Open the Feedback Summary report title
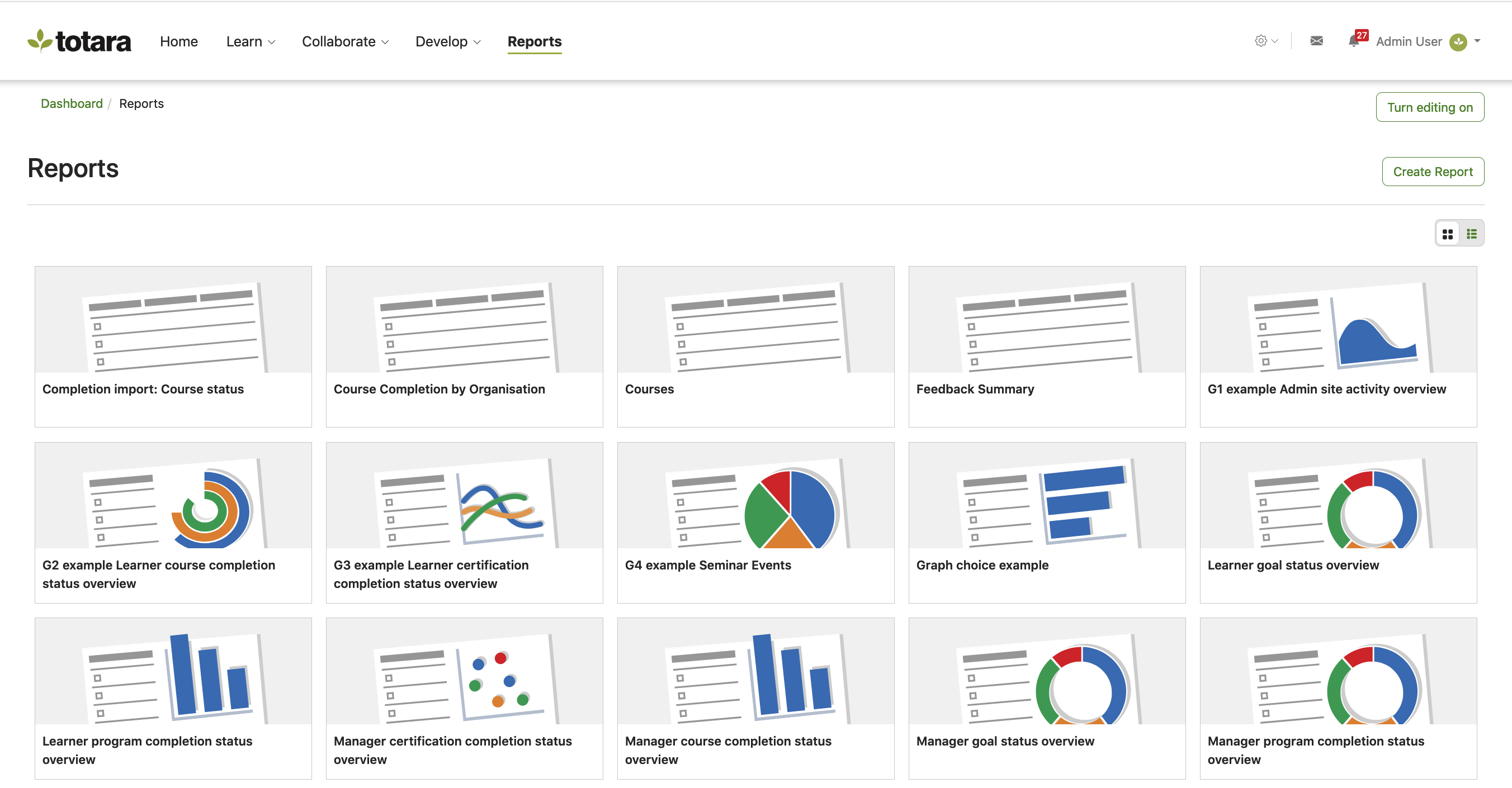This screenshot has height=788, width=1512. click(x=975, y=389)
